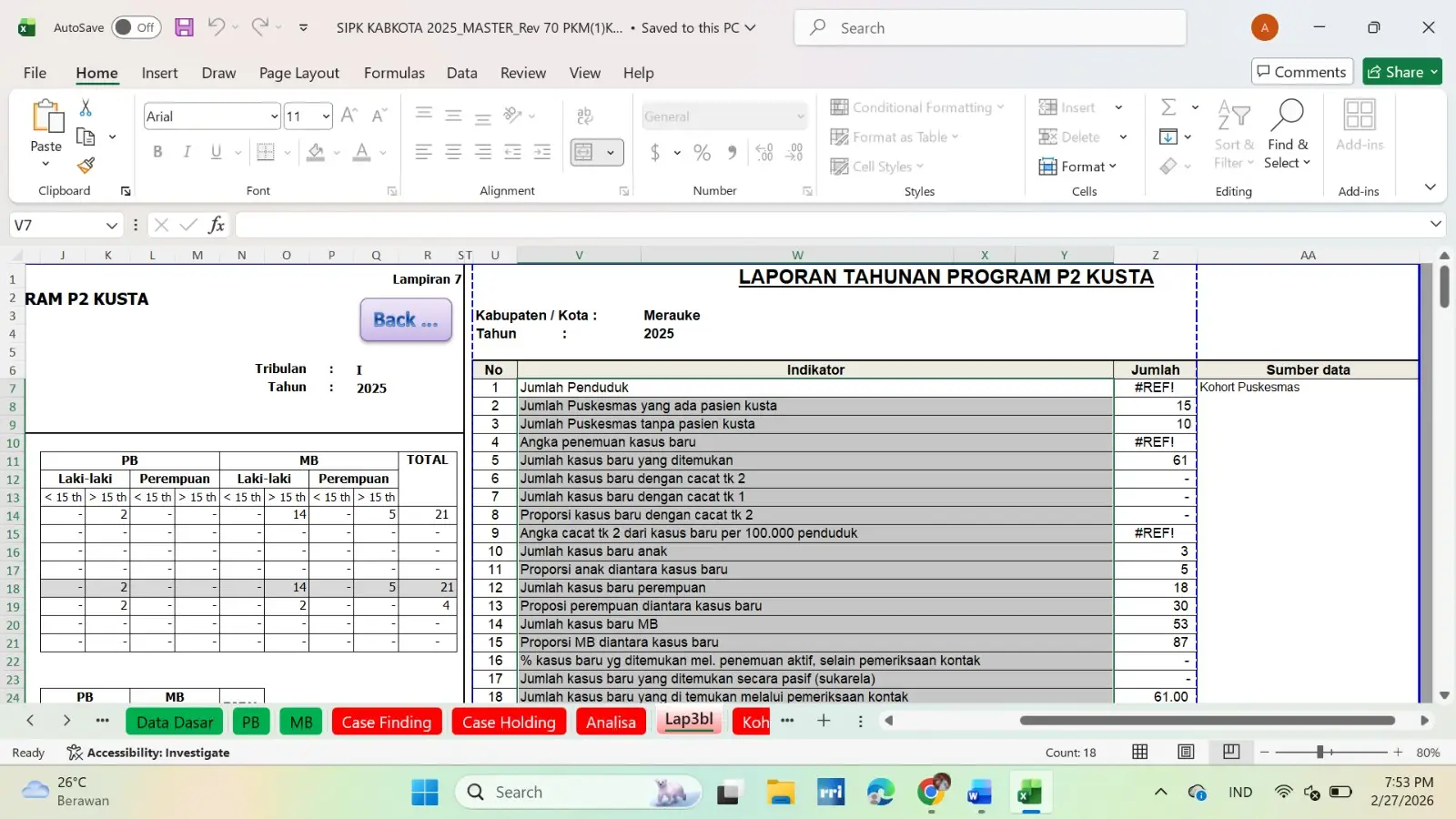
Task: Select the Cut scissors icon
Action: (x=86, y=108)
